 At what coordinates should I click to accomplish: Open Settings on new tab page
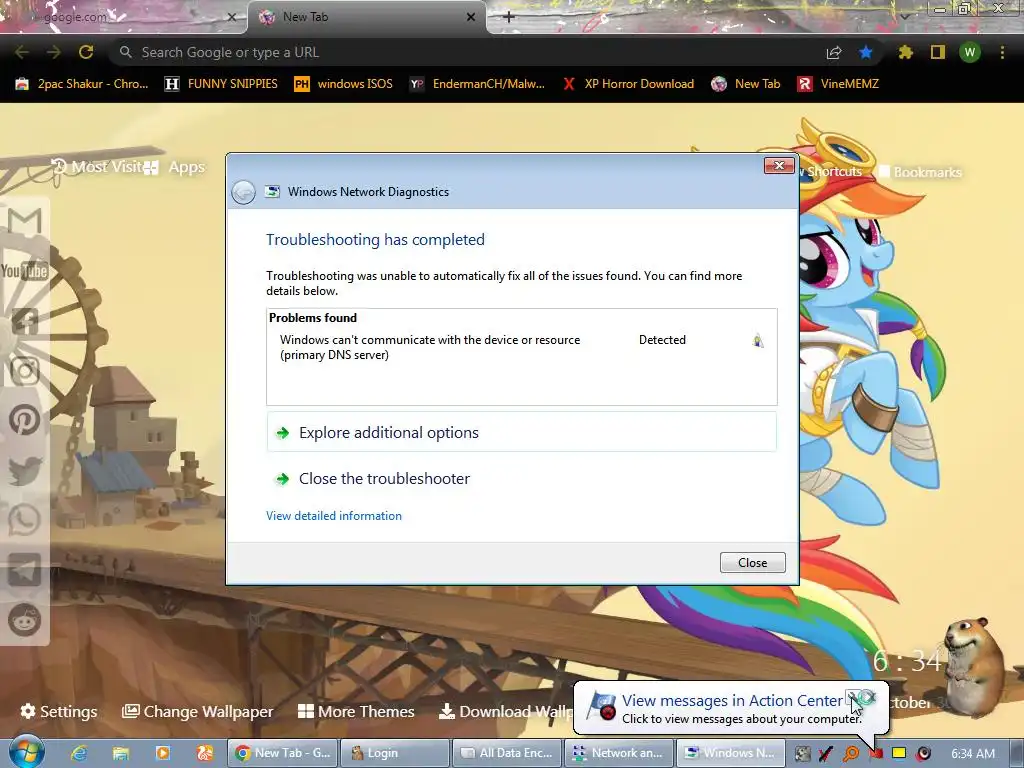[59, 712]
